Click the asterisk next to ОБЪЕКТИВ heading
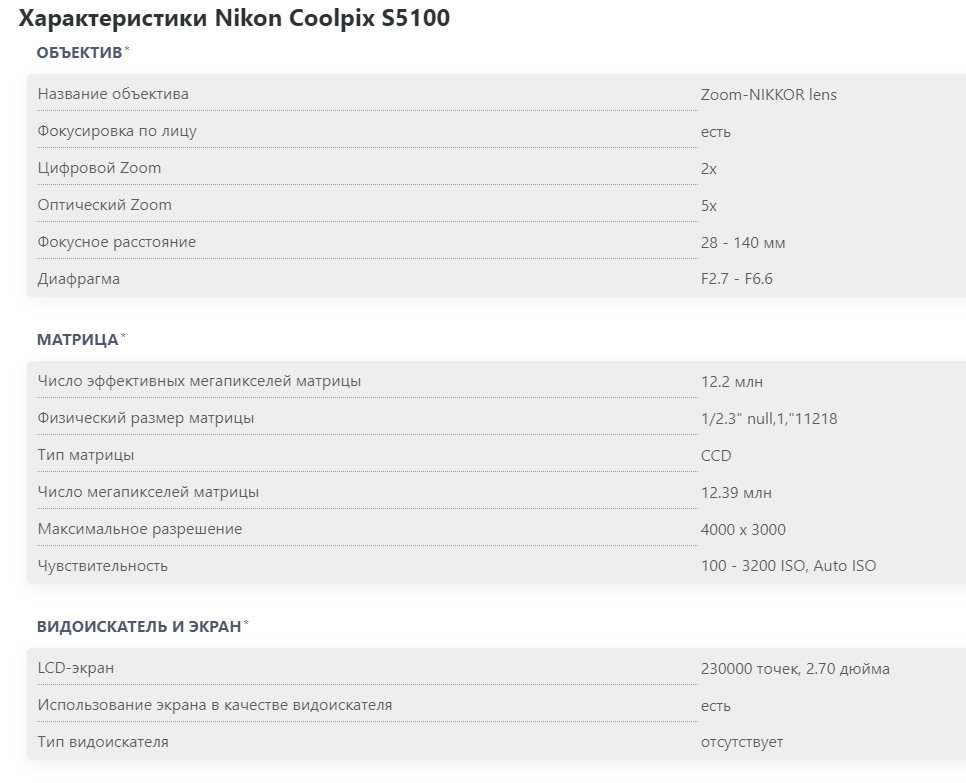Image resolution: width=966 pixels, height=783 pixels. [127, 49]
